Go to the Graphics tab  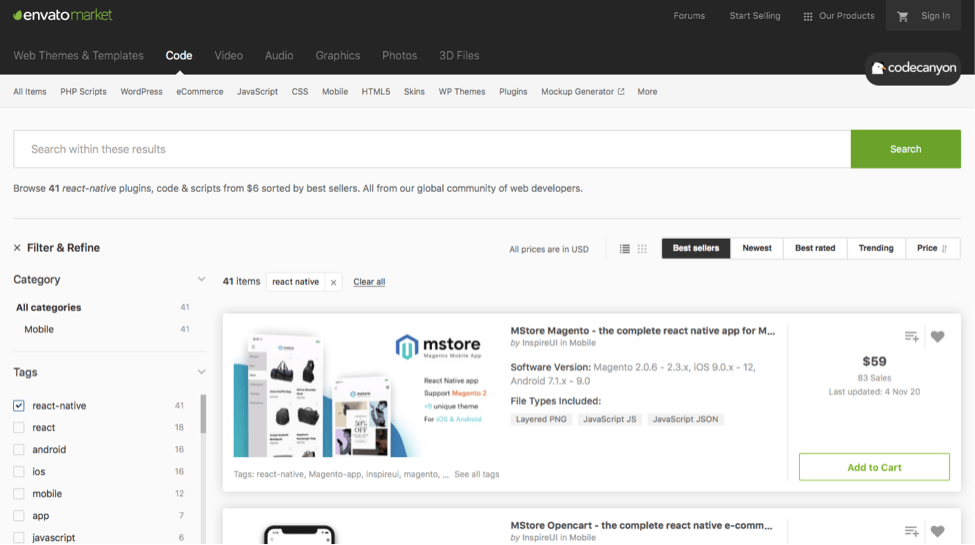(x=338, y=55)
